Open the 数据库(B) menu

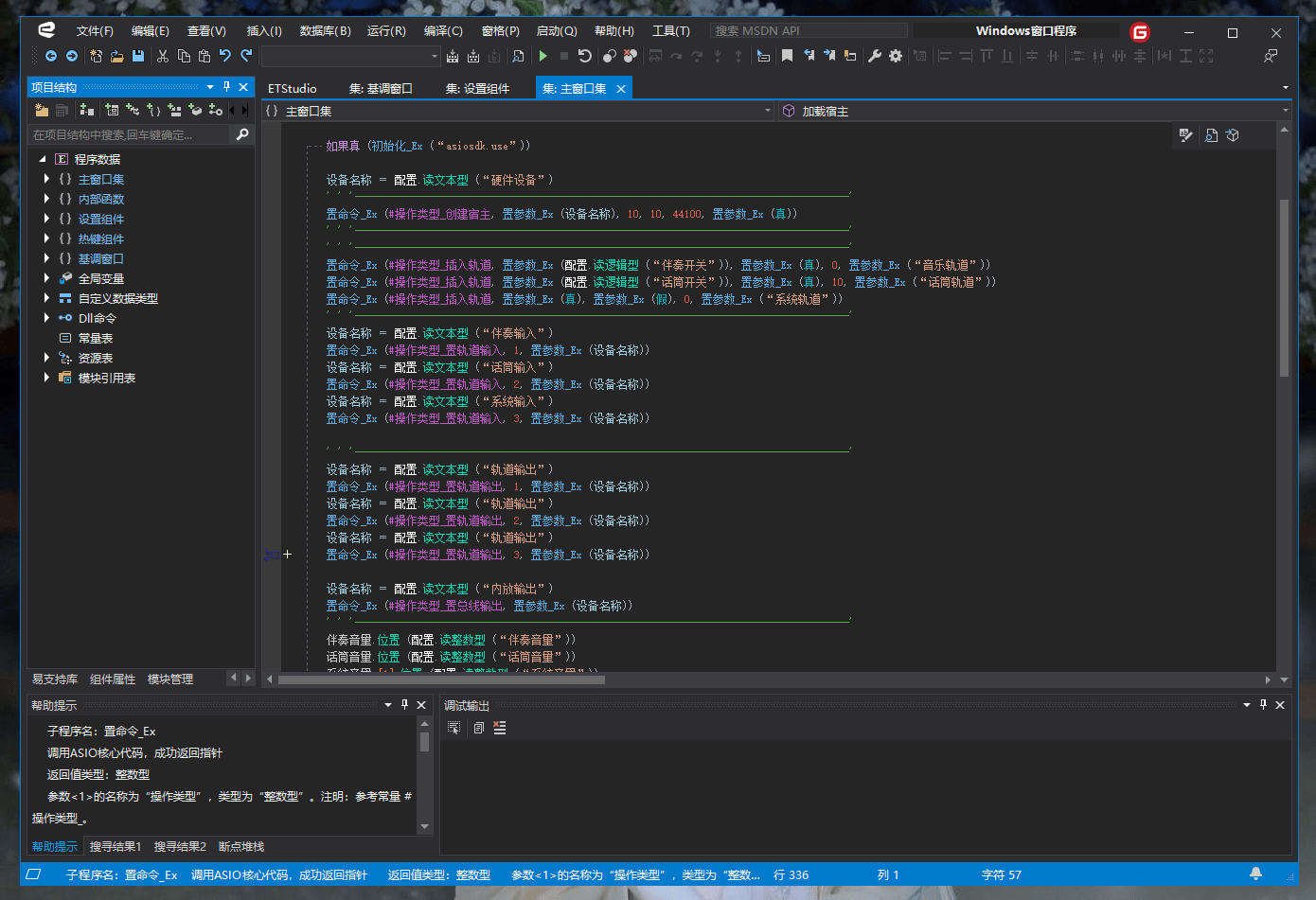(x=325, y=31)
